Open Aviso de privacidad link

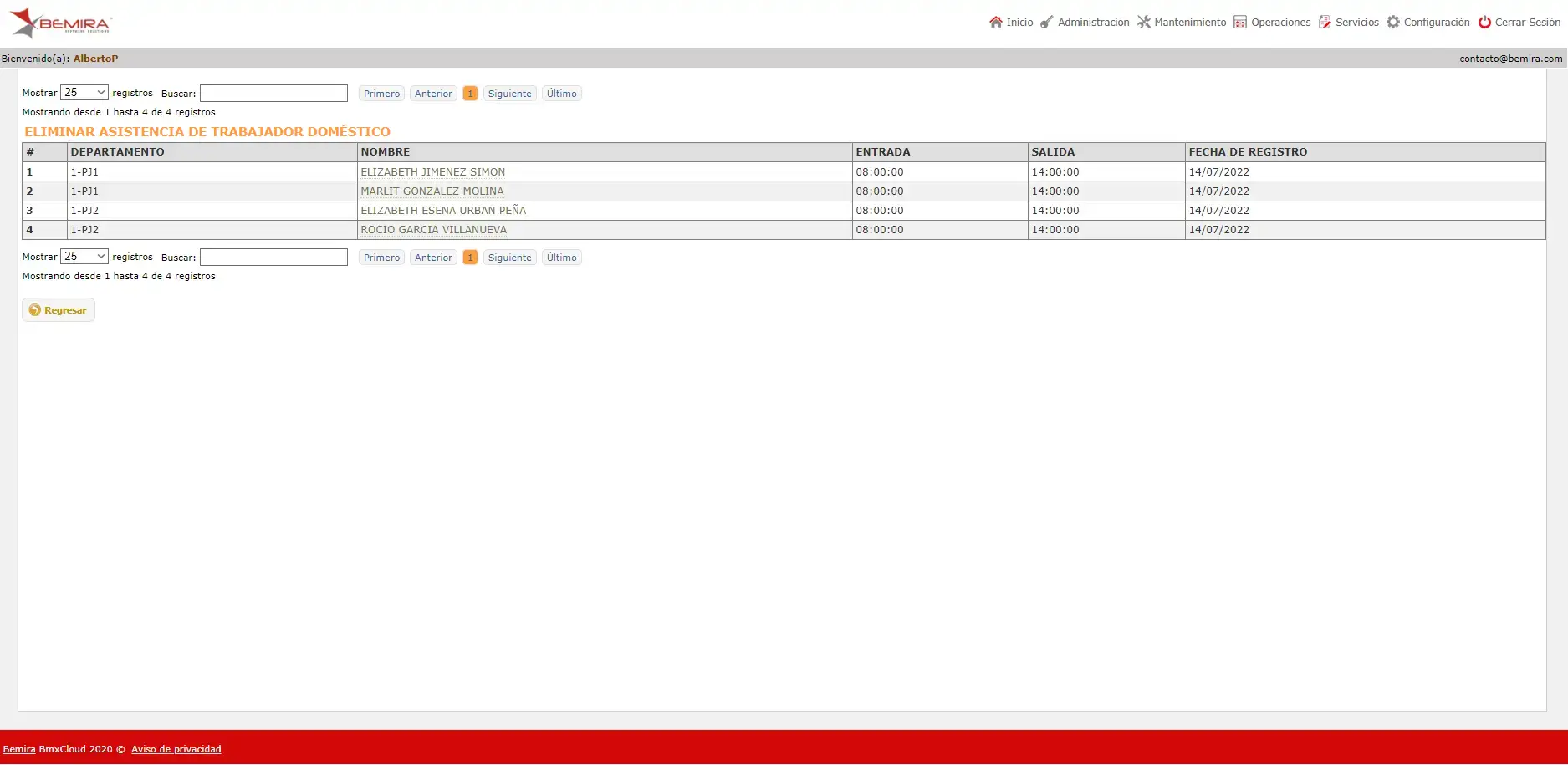click(x=176, y=749)
